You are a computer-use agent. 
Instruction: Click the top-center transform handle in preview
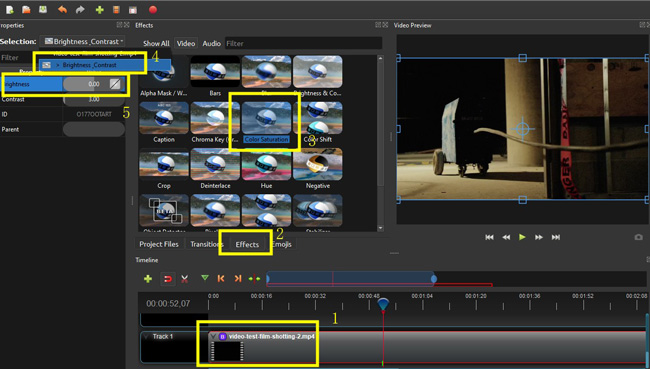(x=522, y=58)
